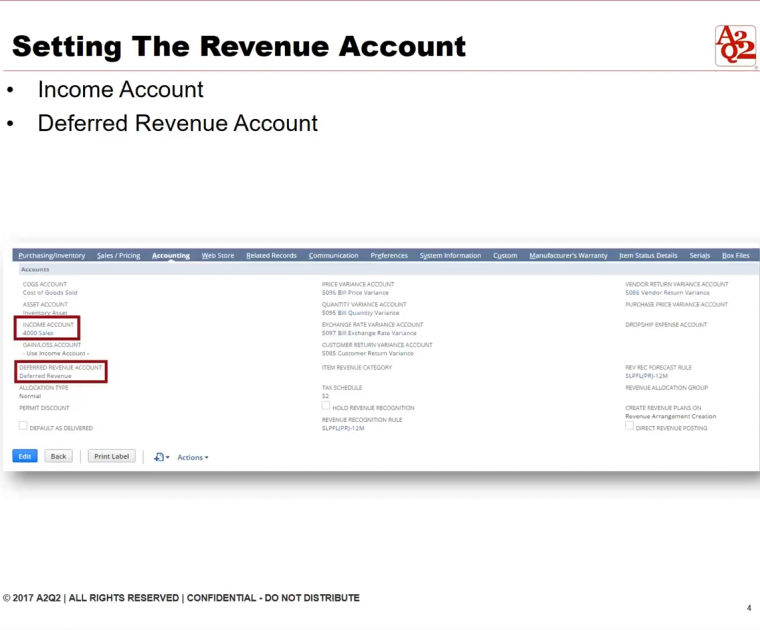Switch to the System Information tab

click(450, 256)
